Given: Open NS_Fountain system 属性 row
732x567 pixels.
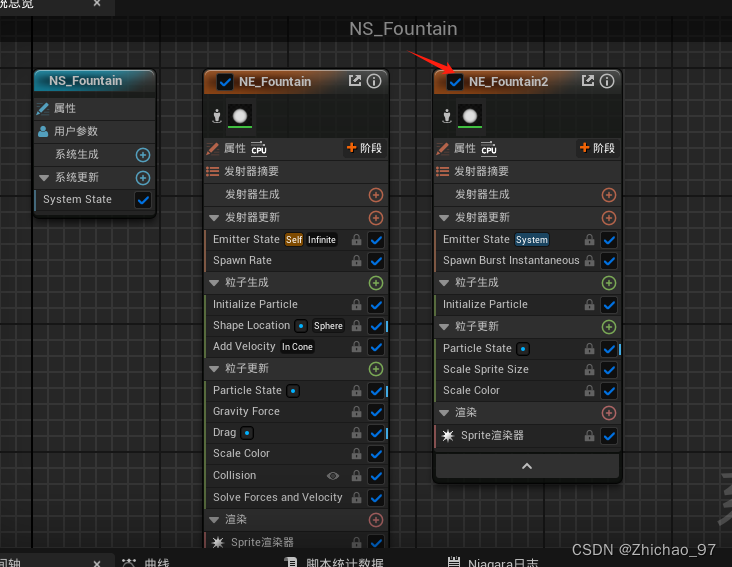Looking at the screenshot, I should [x=95, y=109].
